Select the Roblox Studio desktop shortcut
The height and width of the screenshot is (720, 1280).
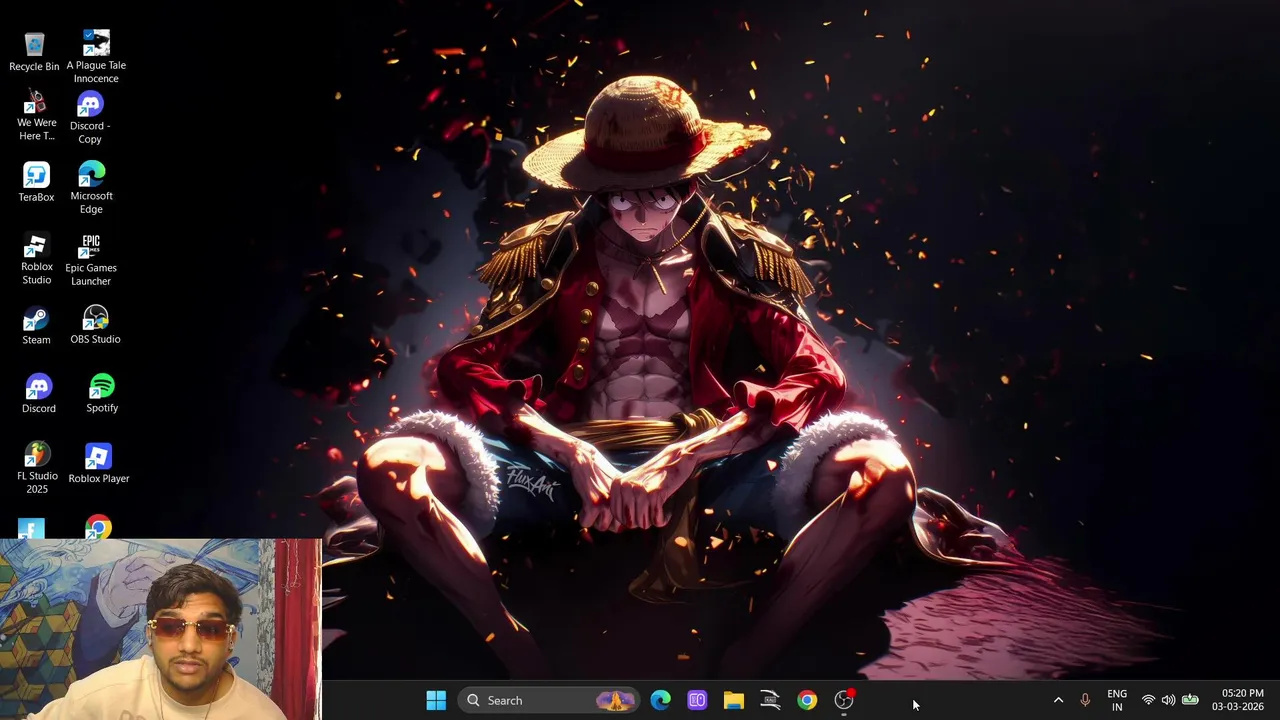click(x=36, y=260)
